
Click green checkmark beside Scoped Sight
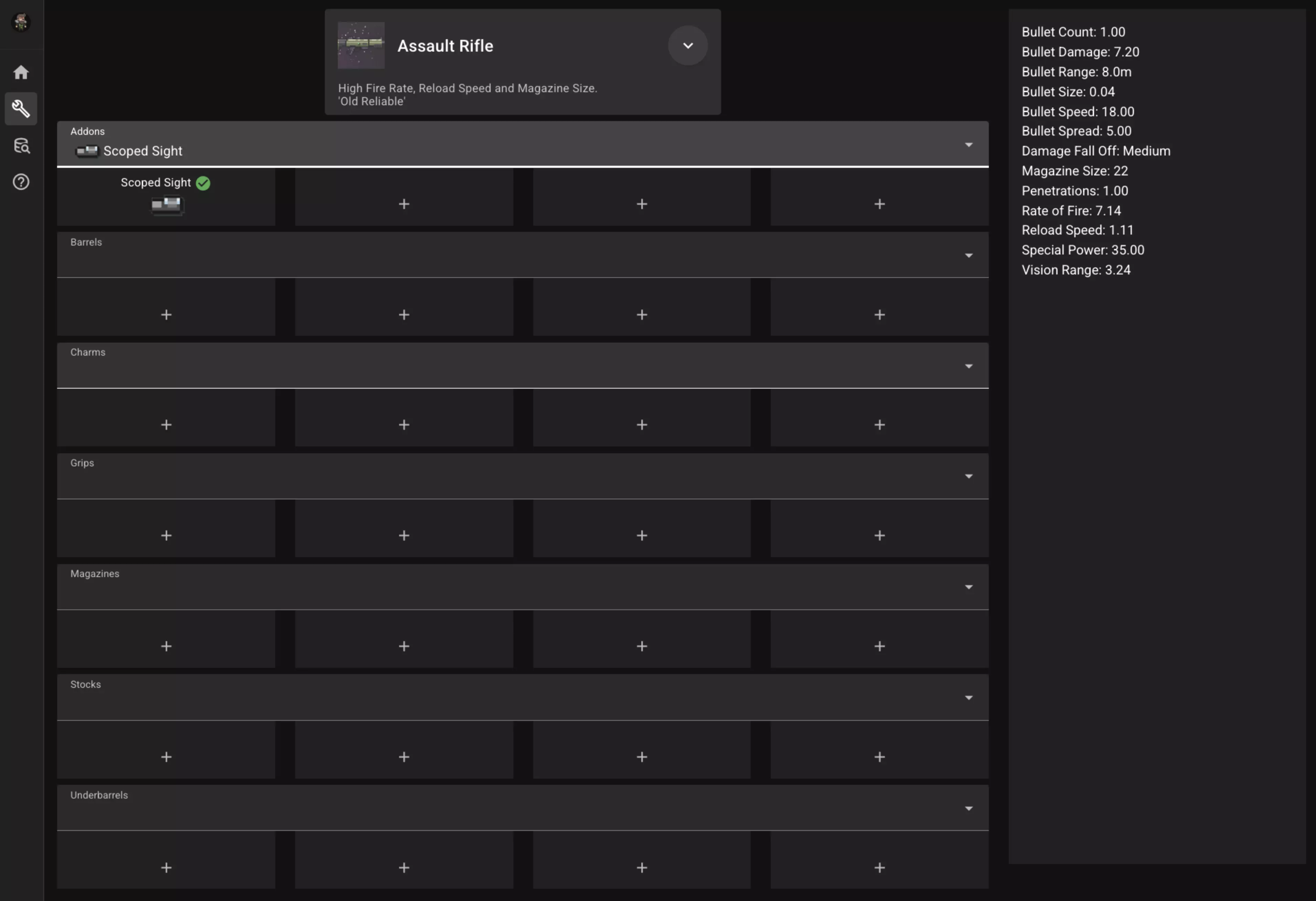[203, 183]
